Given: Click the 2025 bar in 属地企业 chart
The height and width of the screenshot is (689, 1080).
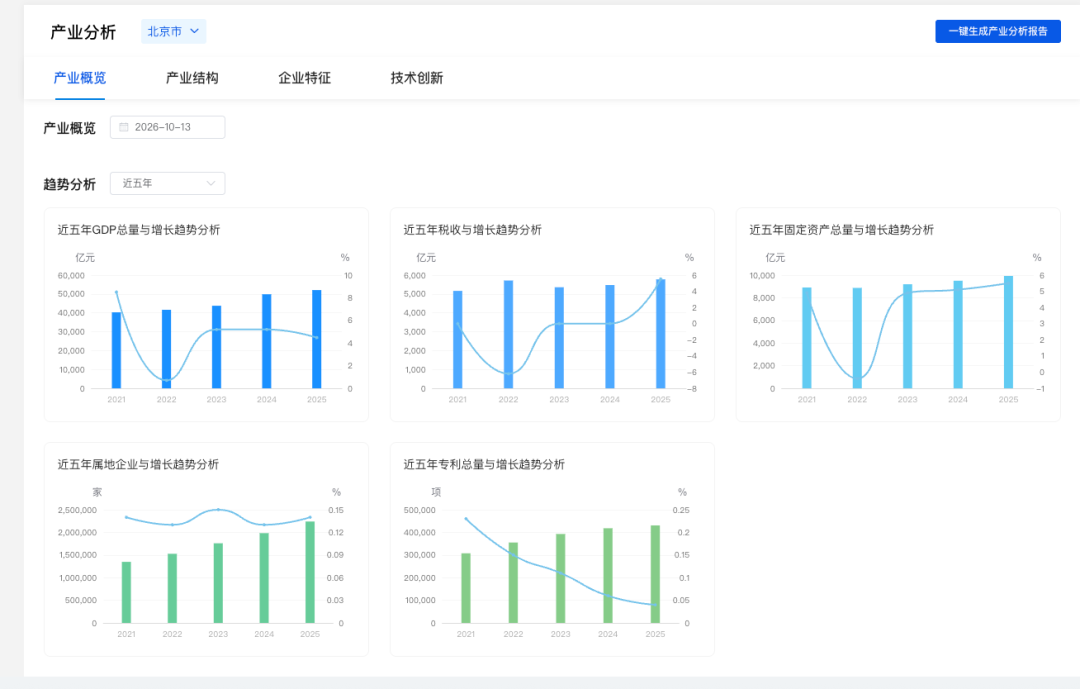Looking at the screenshot, I should click(310, 573).
